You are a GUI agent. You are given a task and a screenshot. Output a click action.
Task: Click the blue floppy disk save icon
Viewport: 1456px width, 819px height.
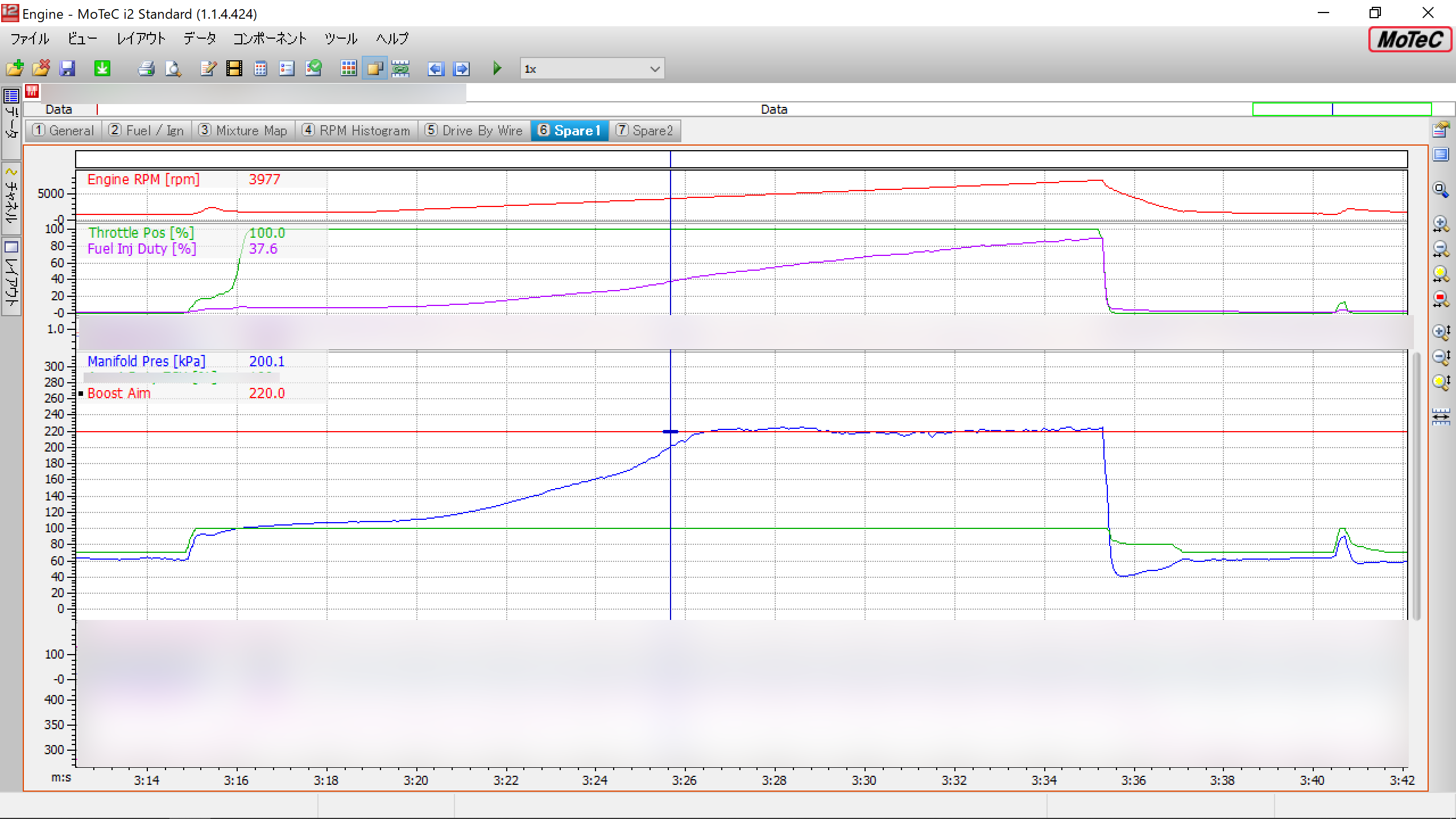(x=68, y=69)
